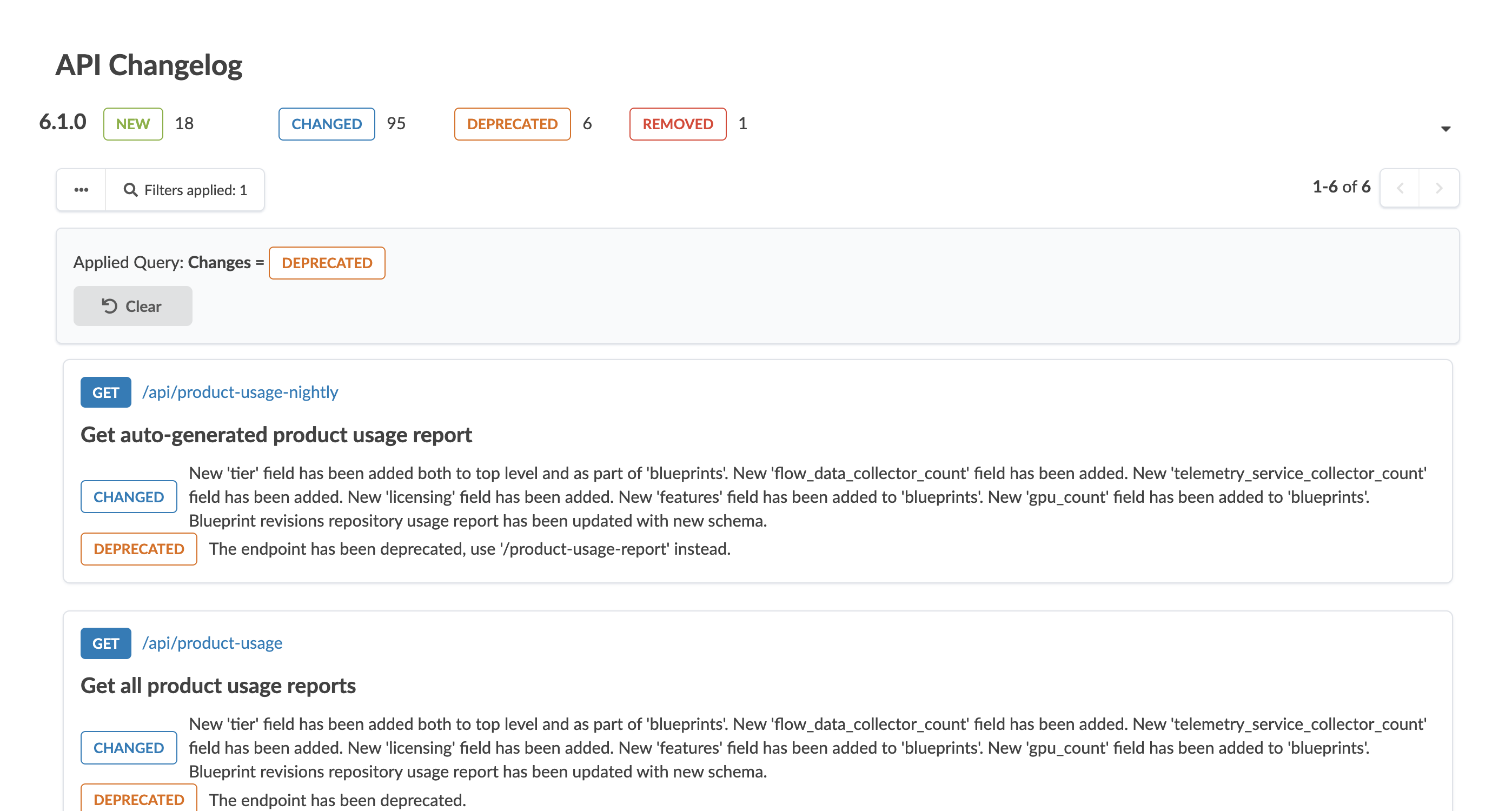1512x811 pixels.
Task: Click GET badge for product-usage
Action: [105, 643]
